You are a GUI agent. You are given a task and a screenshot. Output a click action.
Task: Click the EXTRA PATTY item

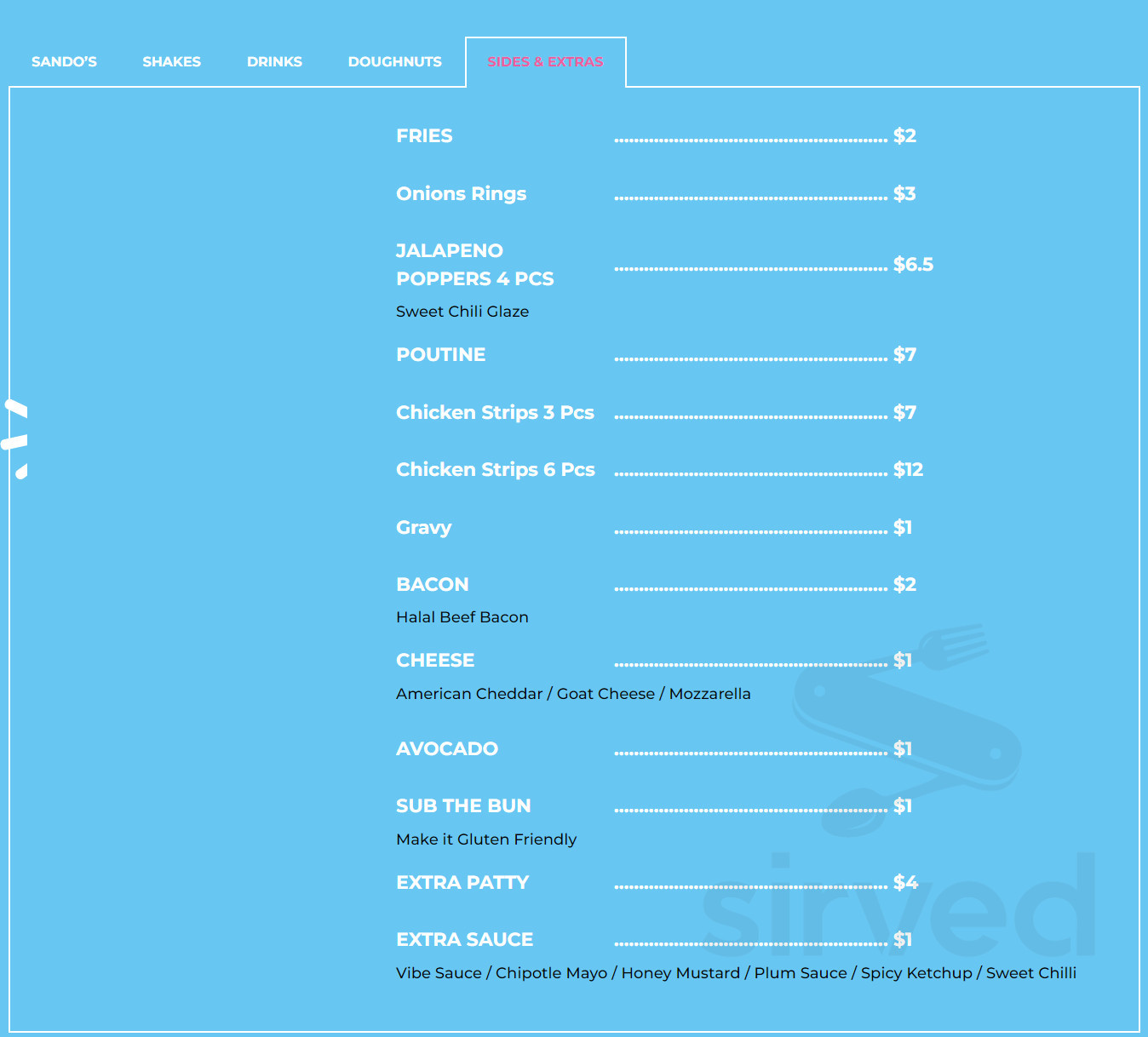click(x=462, y=883)
